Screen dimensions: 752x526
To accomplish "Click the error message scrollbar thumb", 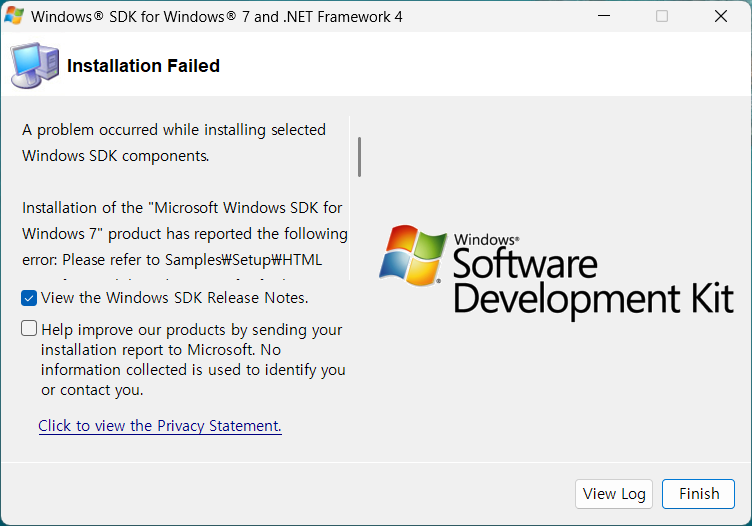I will [x=360, y=157].
